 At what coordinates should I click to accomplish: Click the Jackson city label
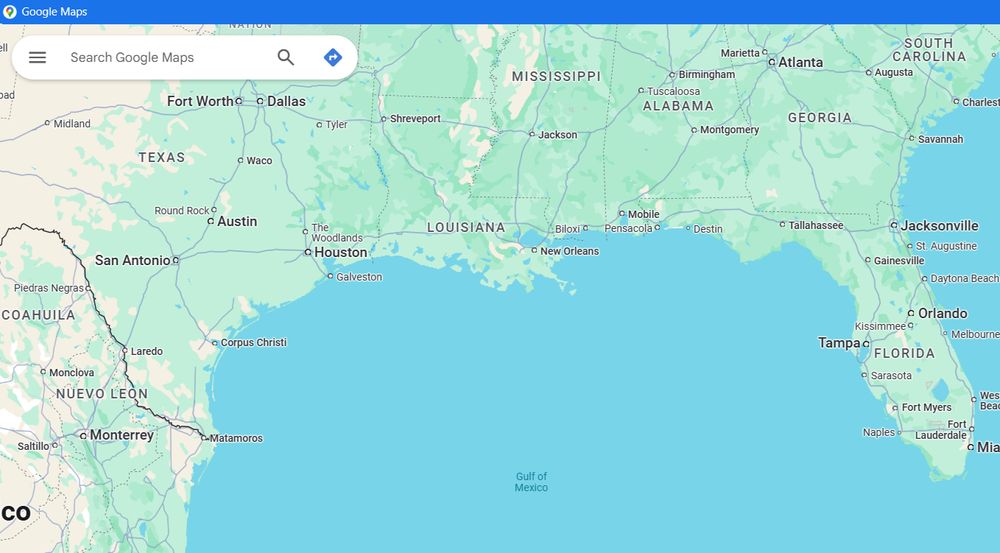557,135
